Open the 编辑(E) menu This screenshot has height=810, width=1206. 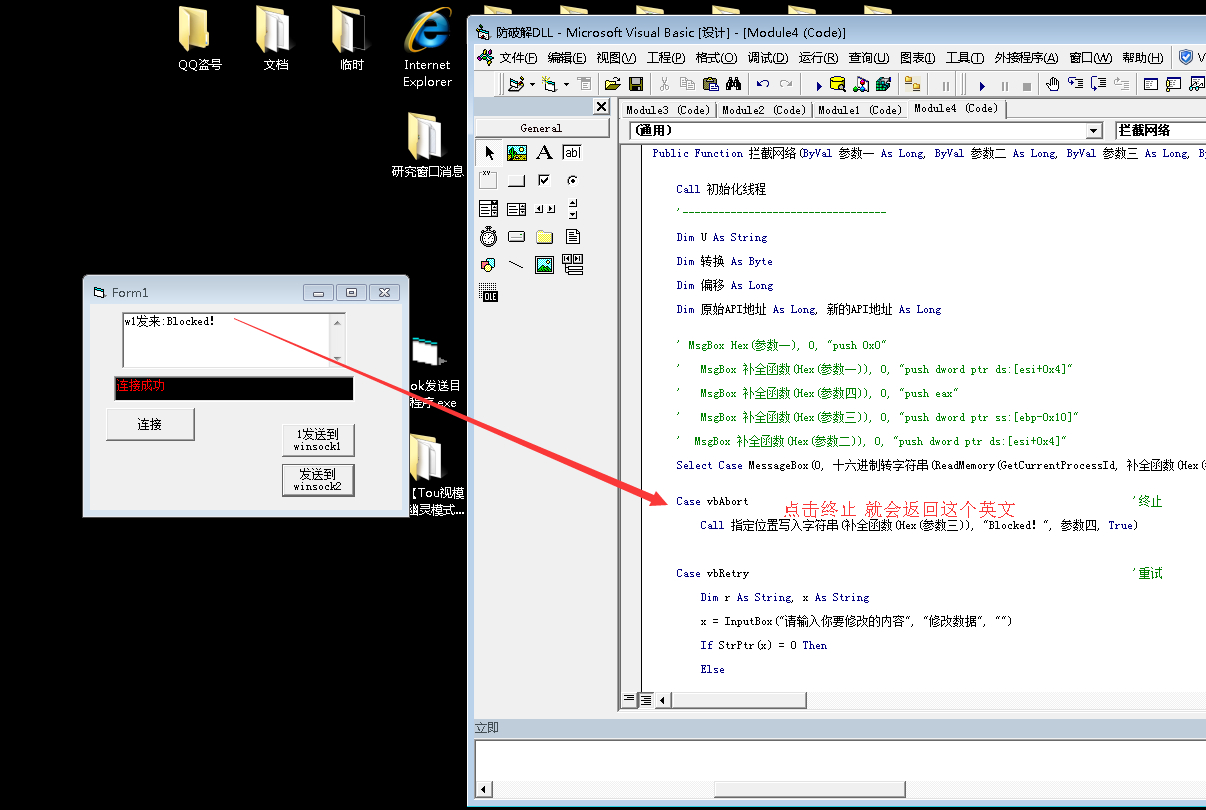pyautogui.click(x=567, y=58)
